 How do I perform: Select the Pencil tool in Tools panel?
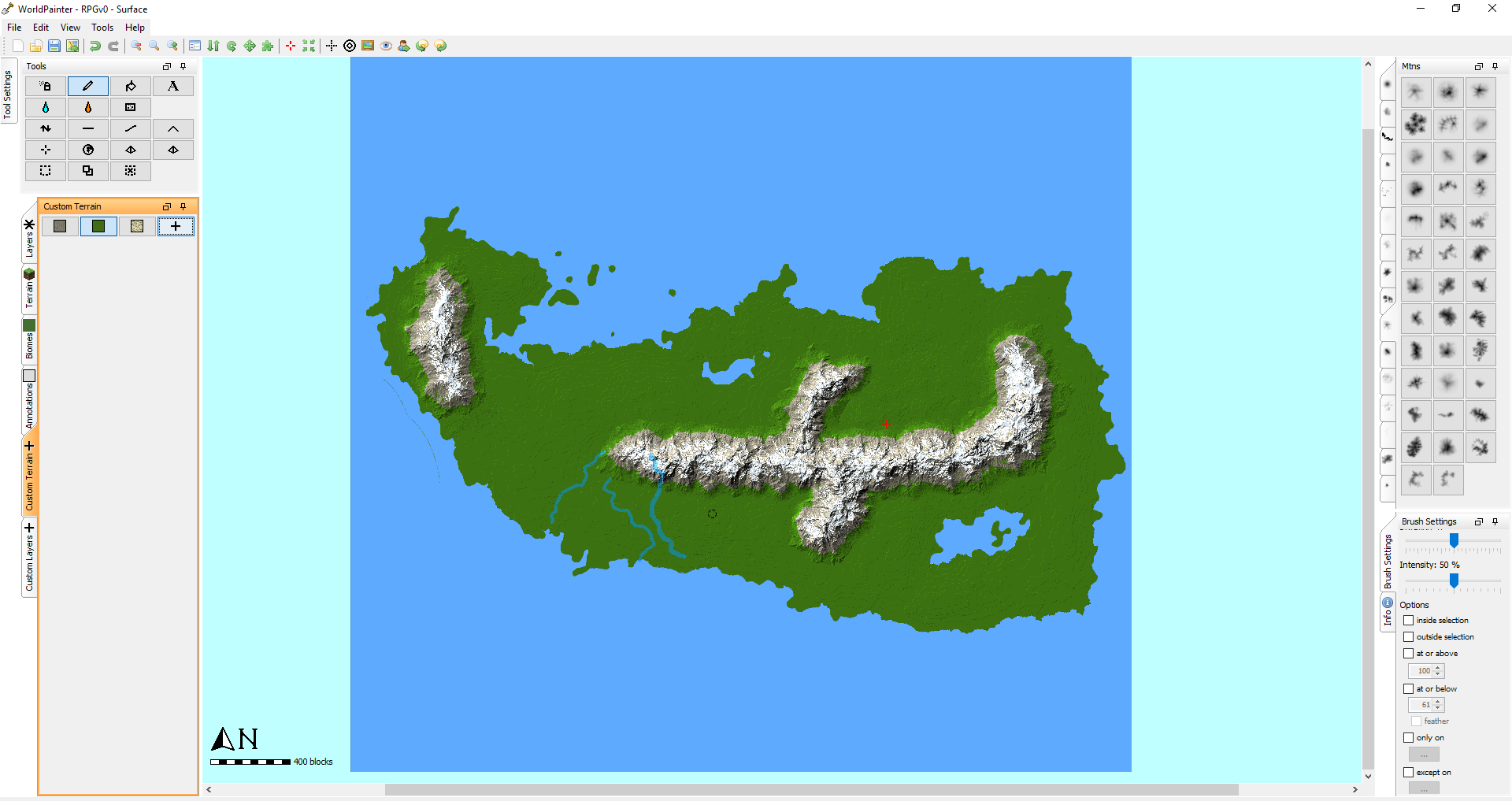pyautogui.click(x=88, y=86)
